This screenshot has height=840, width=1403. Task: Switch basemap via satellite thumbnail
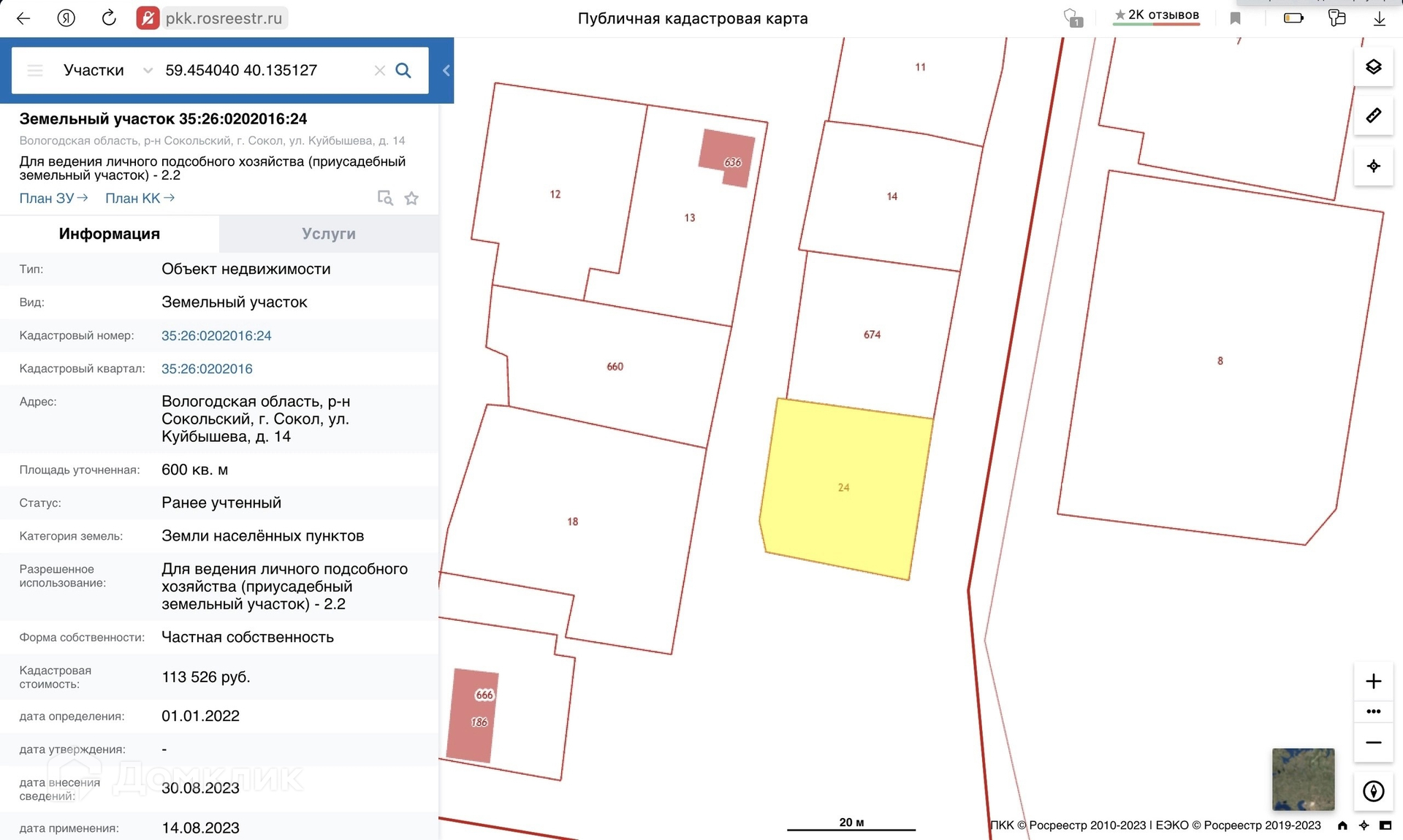pos(1303,779)
